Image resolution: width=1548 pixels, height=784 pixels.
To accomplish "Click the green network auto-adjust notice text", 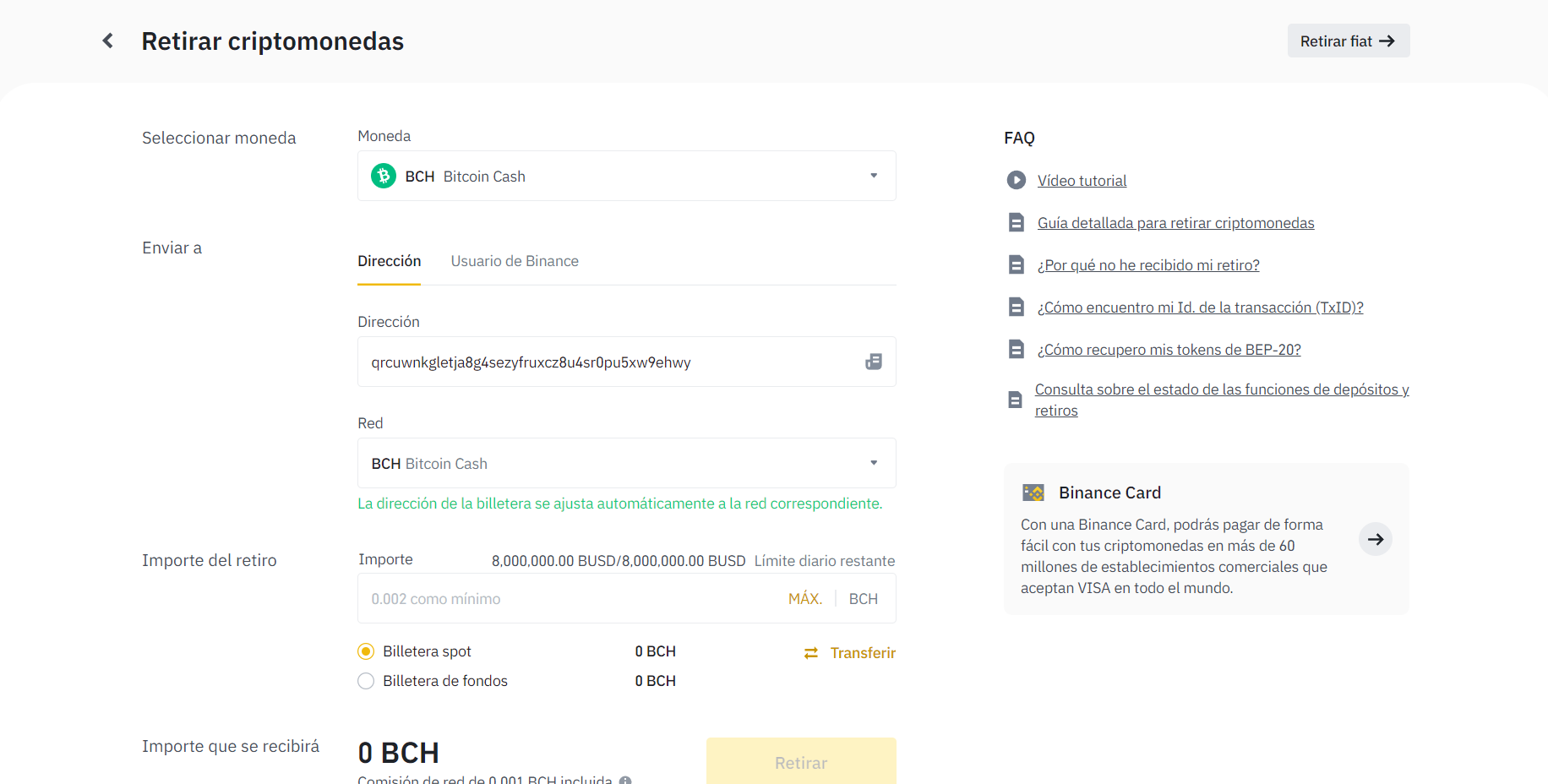I will point(619,504).
